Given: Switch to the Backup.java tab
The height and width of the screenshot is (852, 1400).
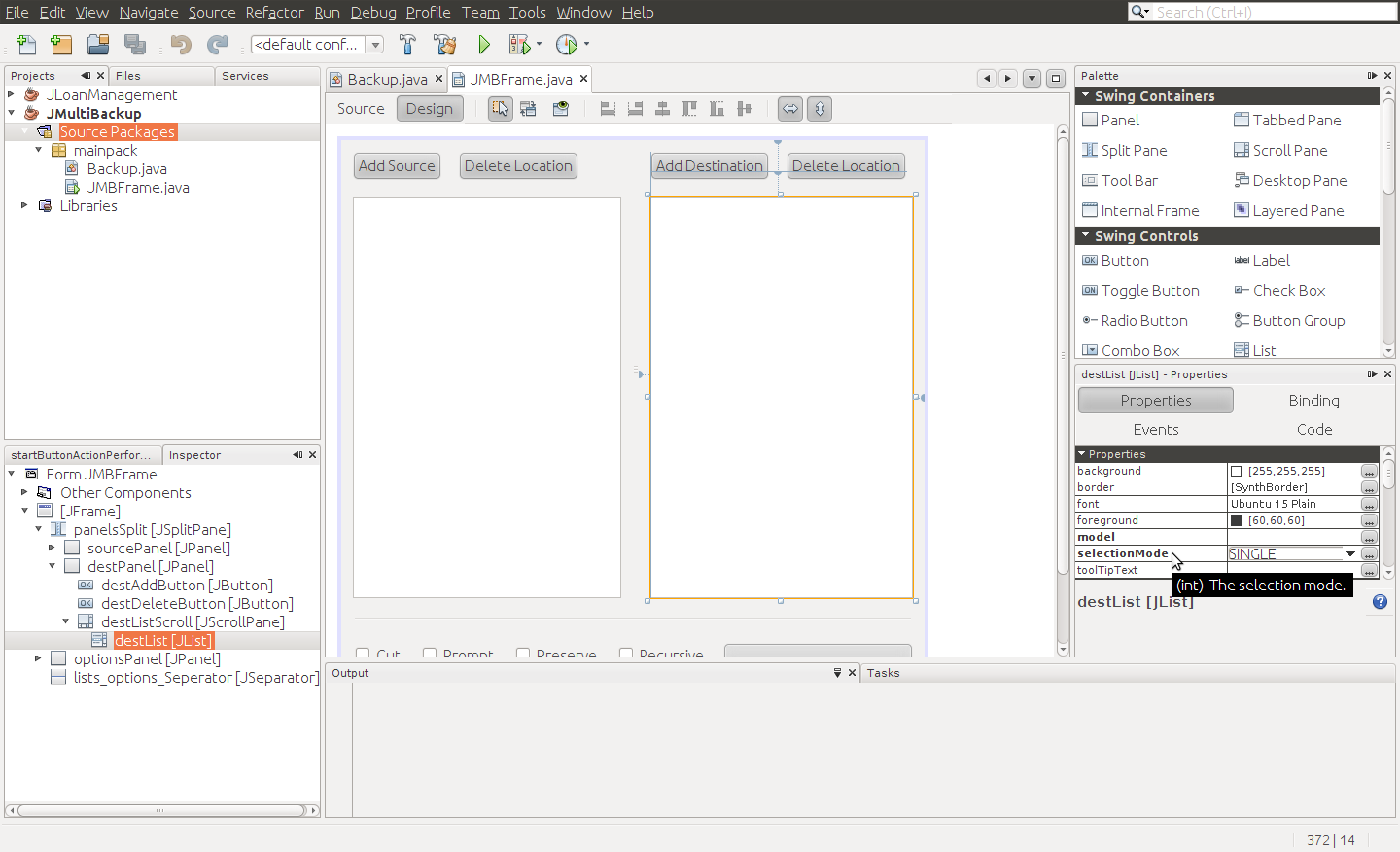Looking at the screenshot, I should [x=386, y=80].
